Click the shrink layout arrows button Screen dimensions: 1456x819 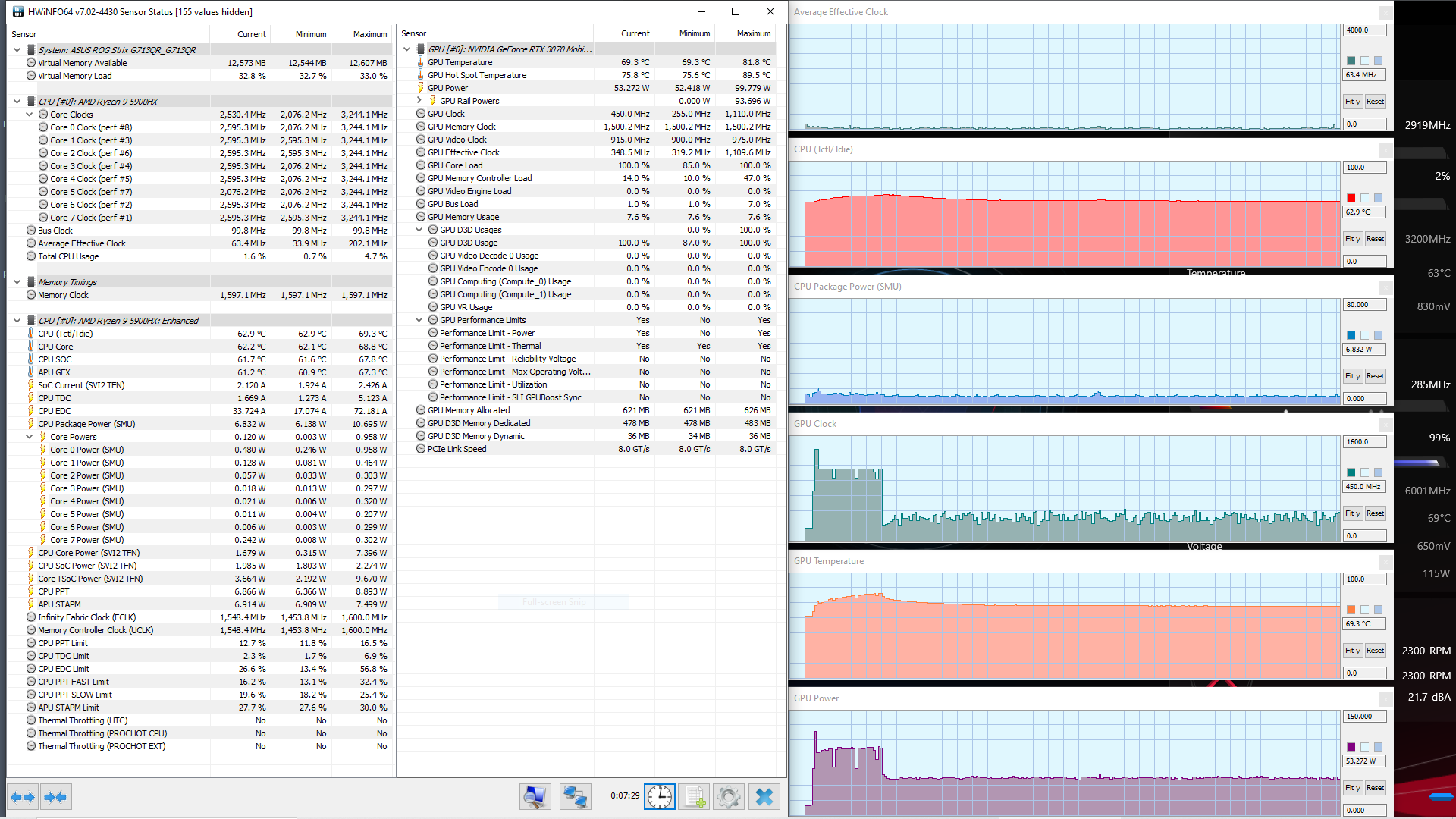pyautogui.click(x=56, y=797)
